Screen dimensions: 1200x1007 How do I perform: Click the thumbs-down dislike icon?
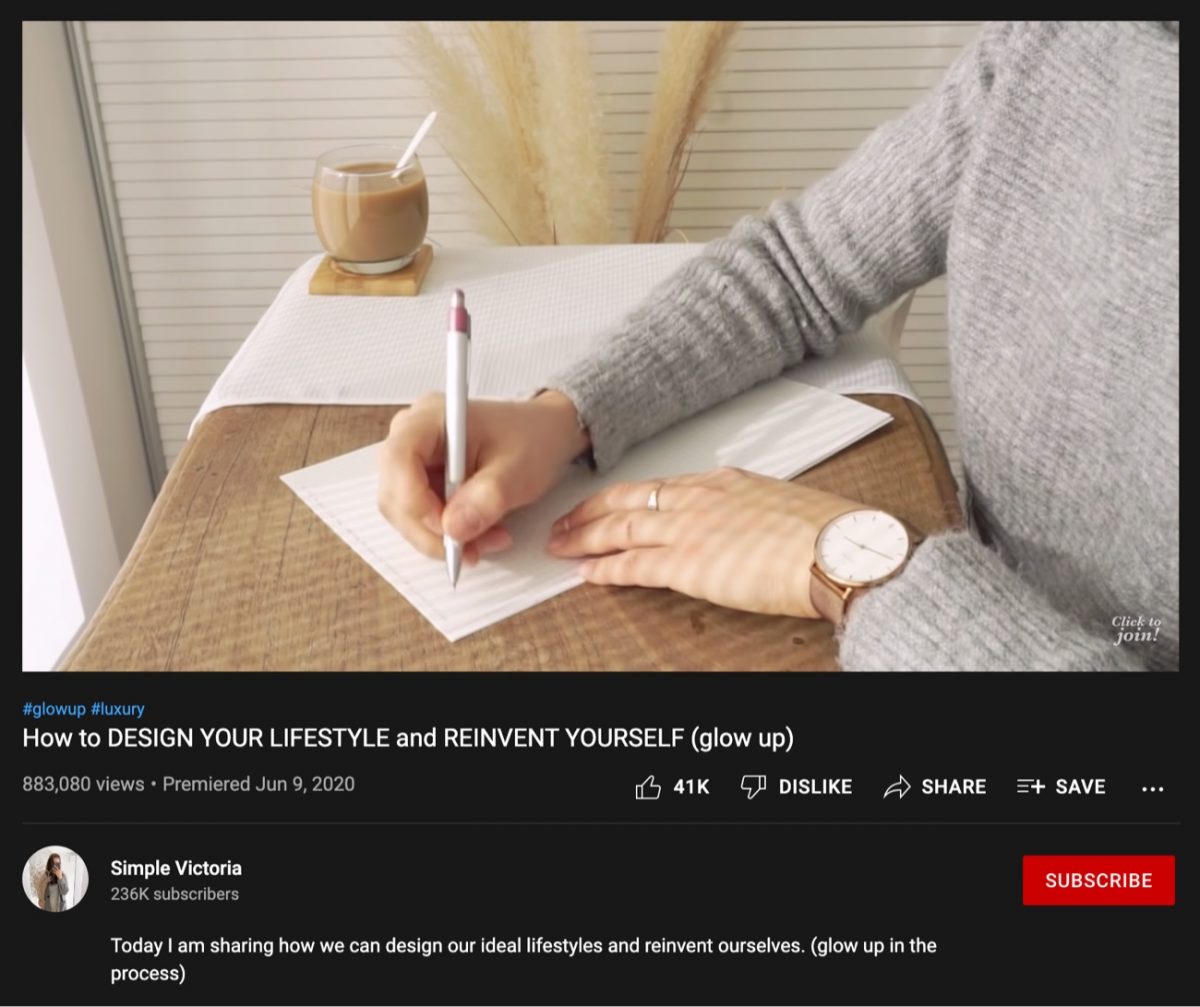tap(753, 787)
